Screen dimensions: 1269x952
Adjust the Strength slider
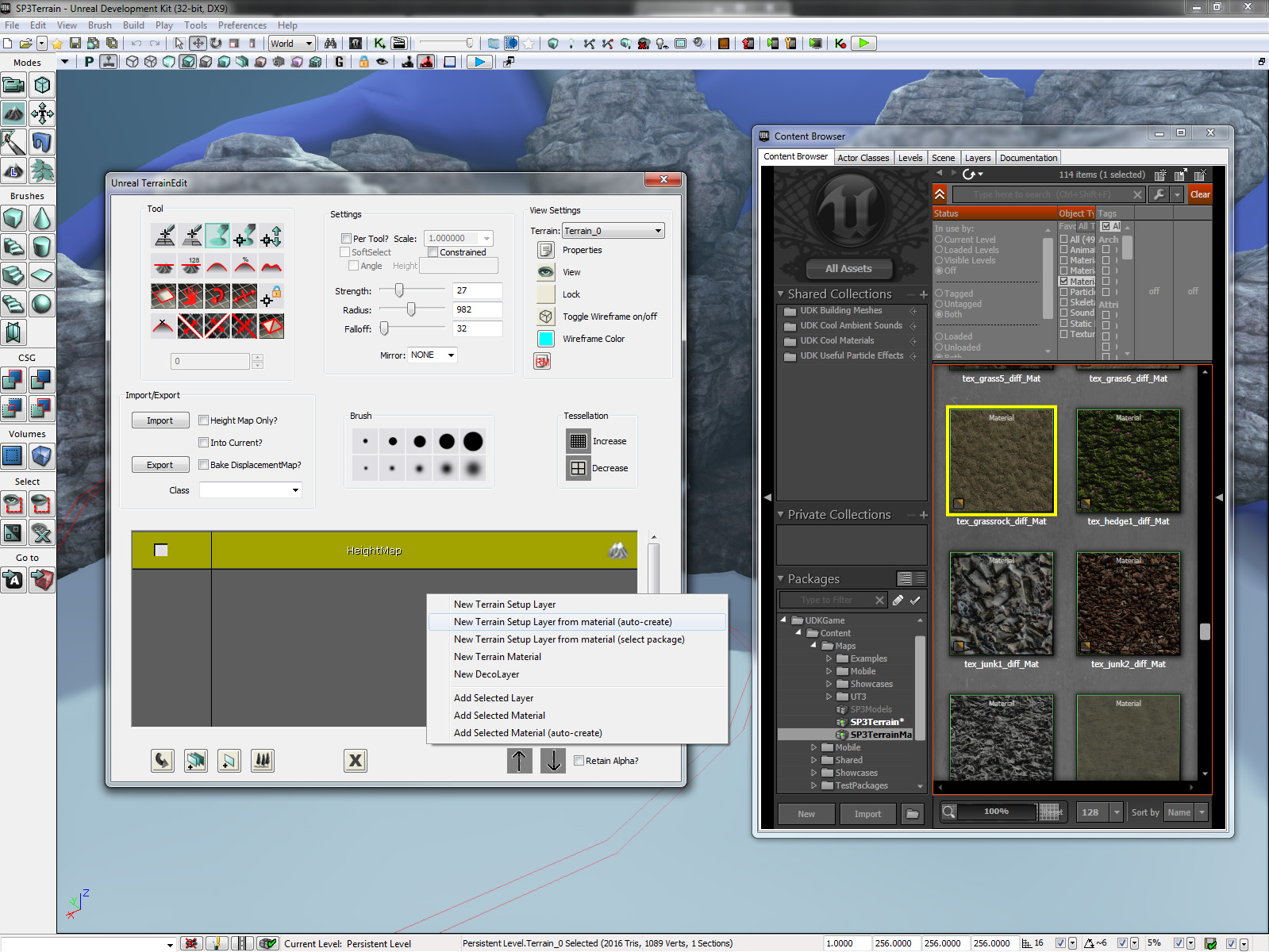coord(400,290)
